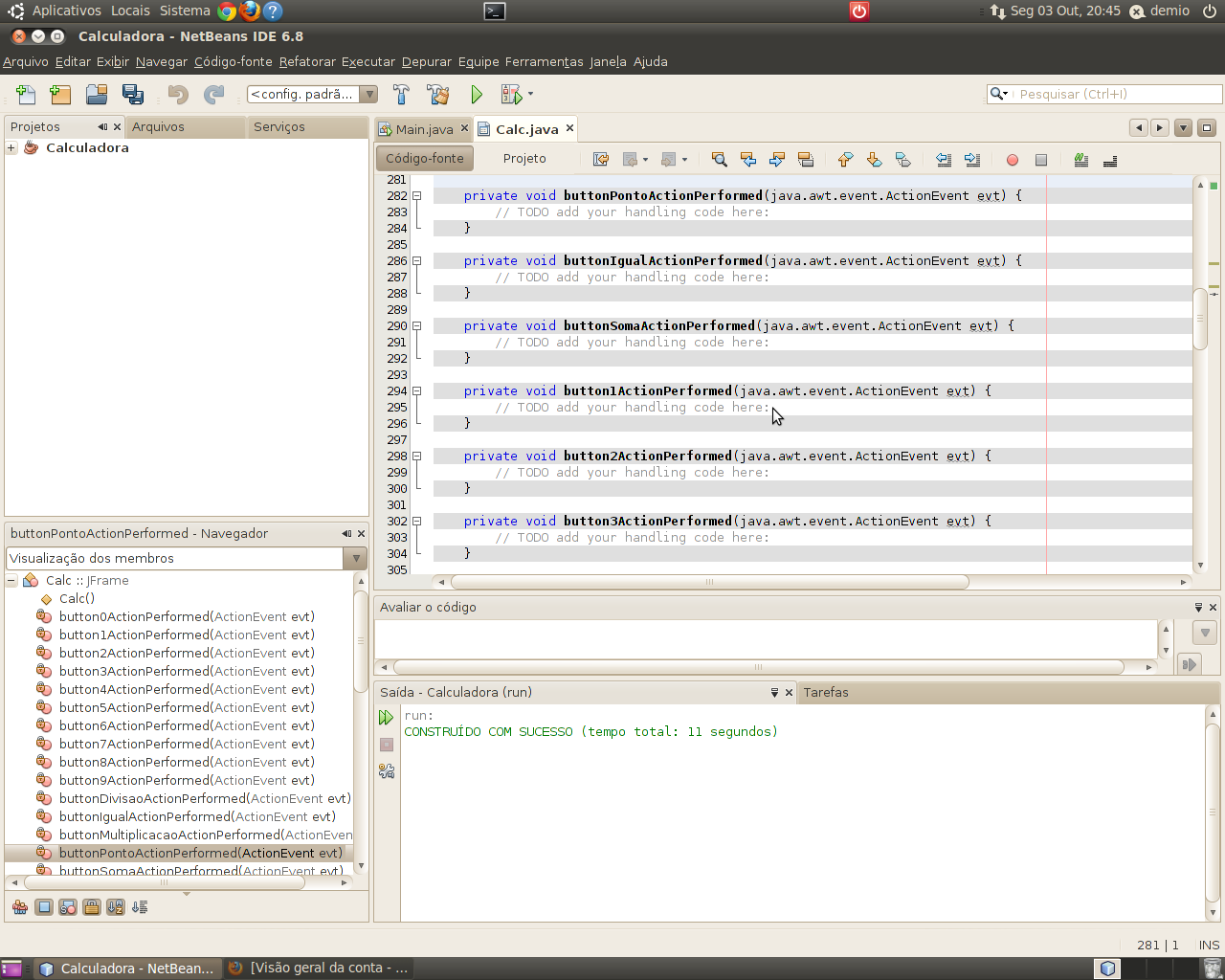Viewport: 1225px width, 980px height.
Task: Open editor documents list dropdown arrow
Action: tap(1183, 127)
